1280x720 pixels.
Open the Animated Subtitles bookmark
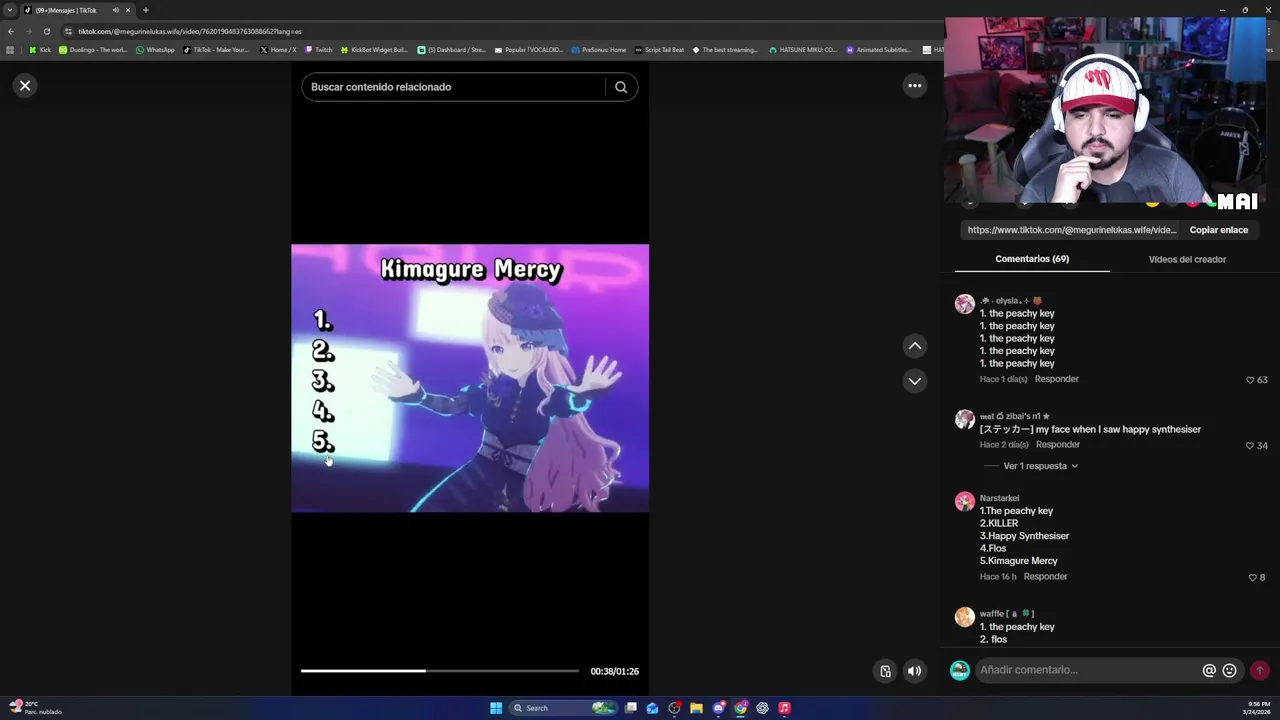click(x=879, y=50)
